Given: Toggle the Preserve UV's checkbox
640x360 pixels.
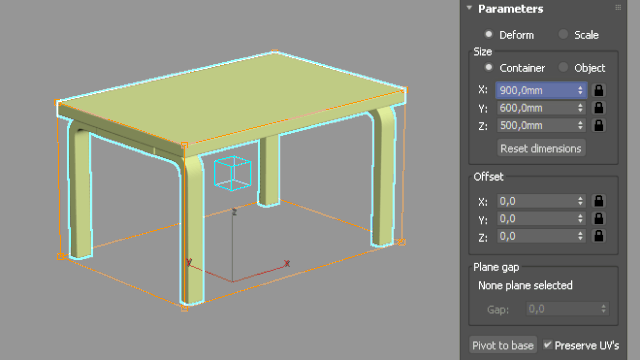Looking at the screenshot, I should coord(547,345).
